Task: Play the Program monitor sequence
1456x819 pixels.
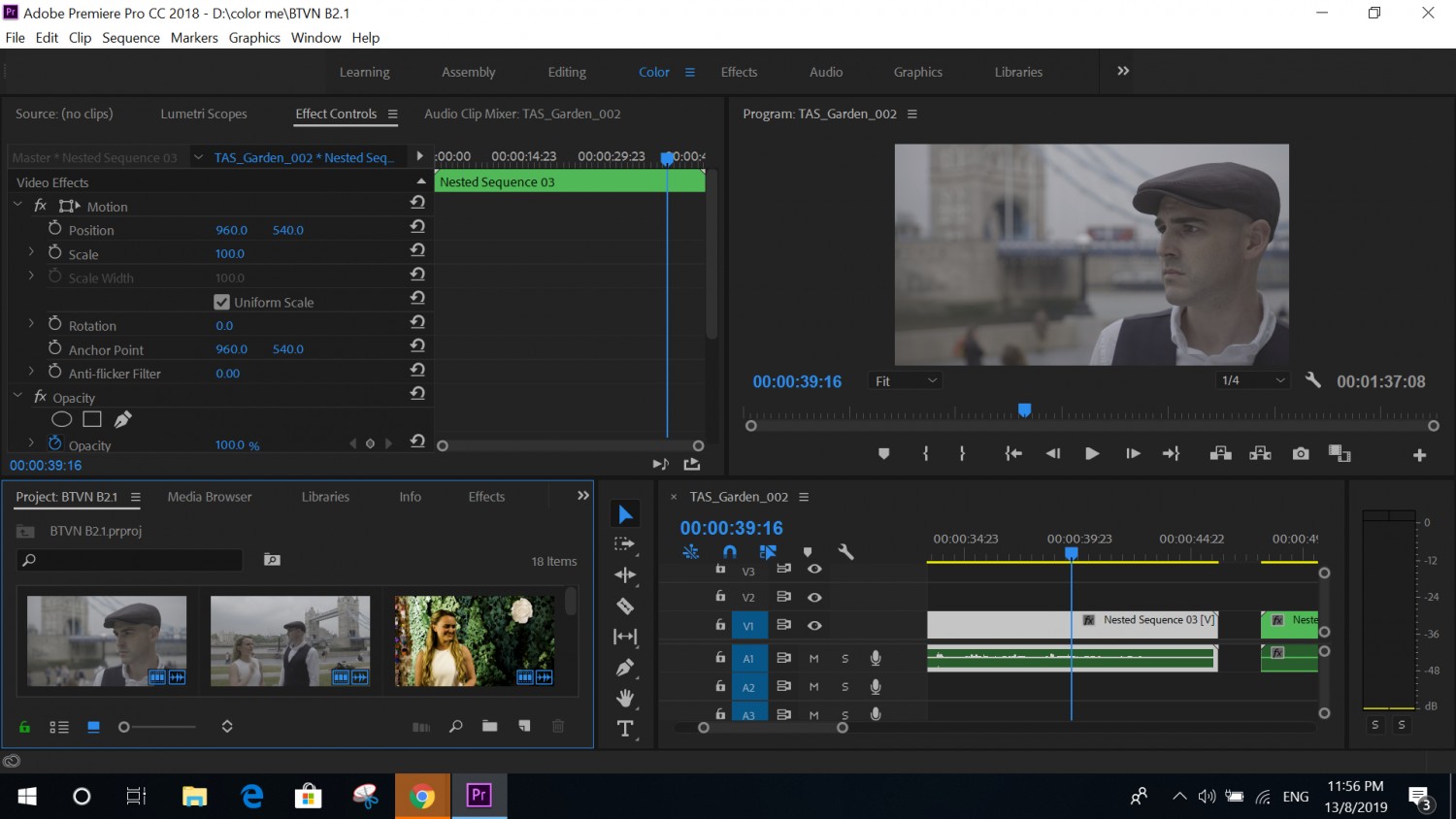Action: point(1092,453)
